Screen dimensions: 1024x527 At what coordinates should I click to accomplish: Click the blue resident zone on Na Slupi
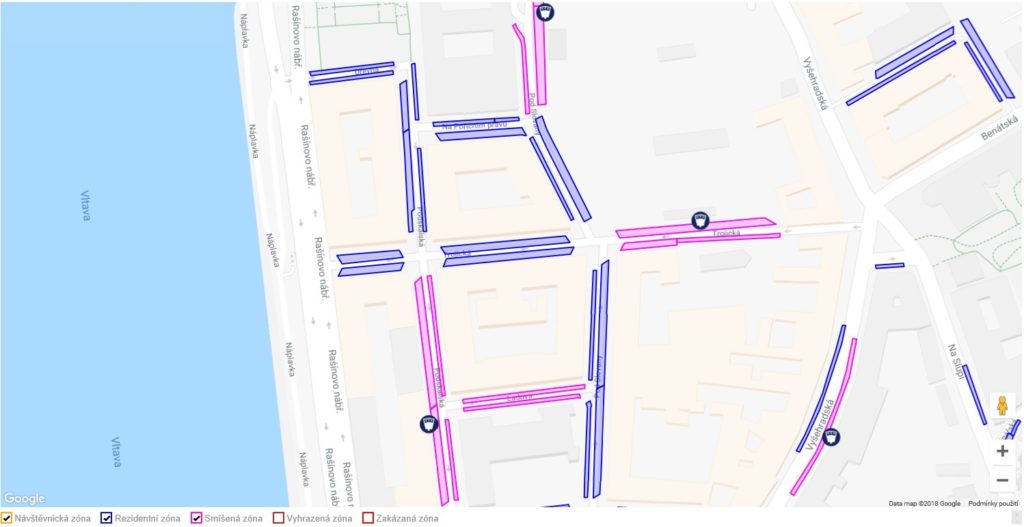[974, 394]
